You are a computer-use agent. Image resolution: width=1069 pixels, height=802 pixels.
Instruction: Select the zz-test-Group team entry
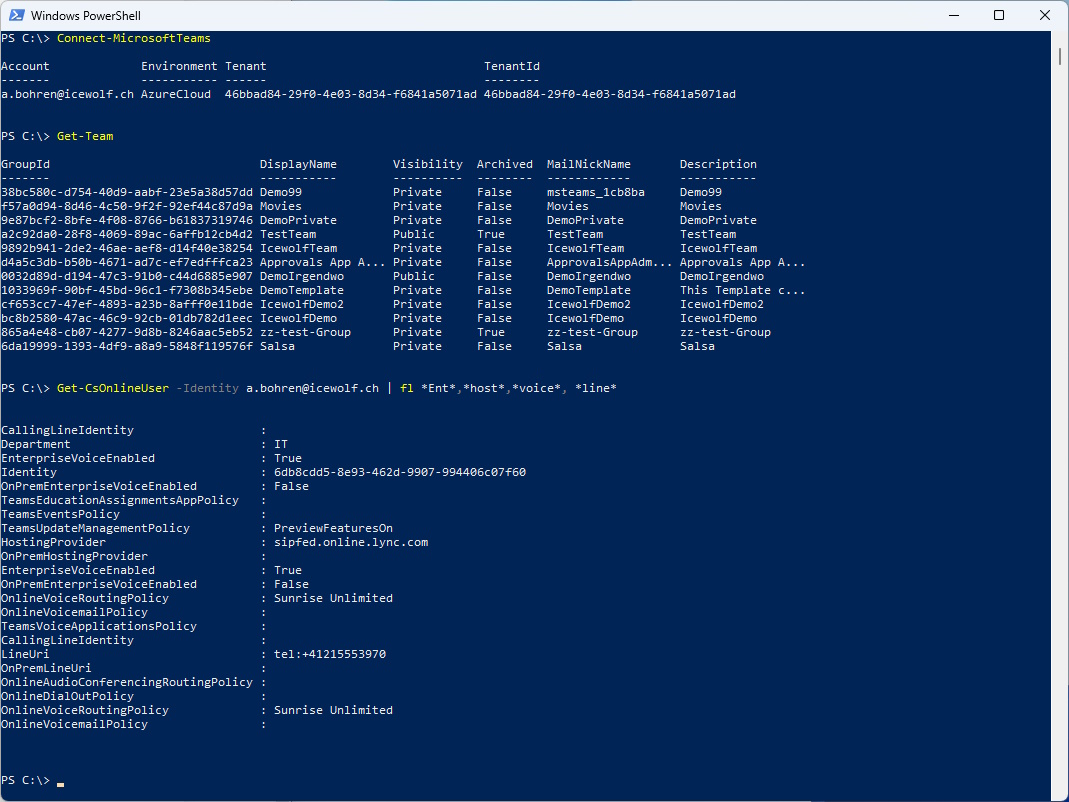pyautogui.click(x=297, y=331)
